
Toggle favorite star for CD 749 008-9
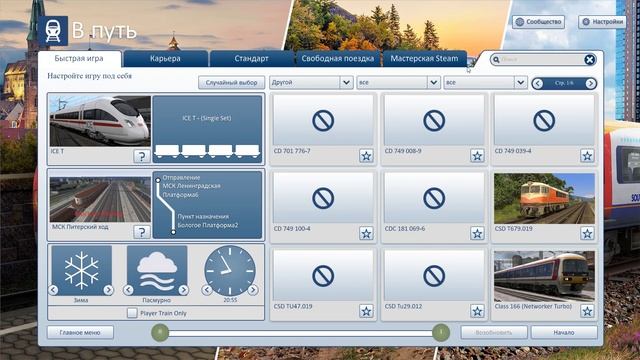click(477, 156)
